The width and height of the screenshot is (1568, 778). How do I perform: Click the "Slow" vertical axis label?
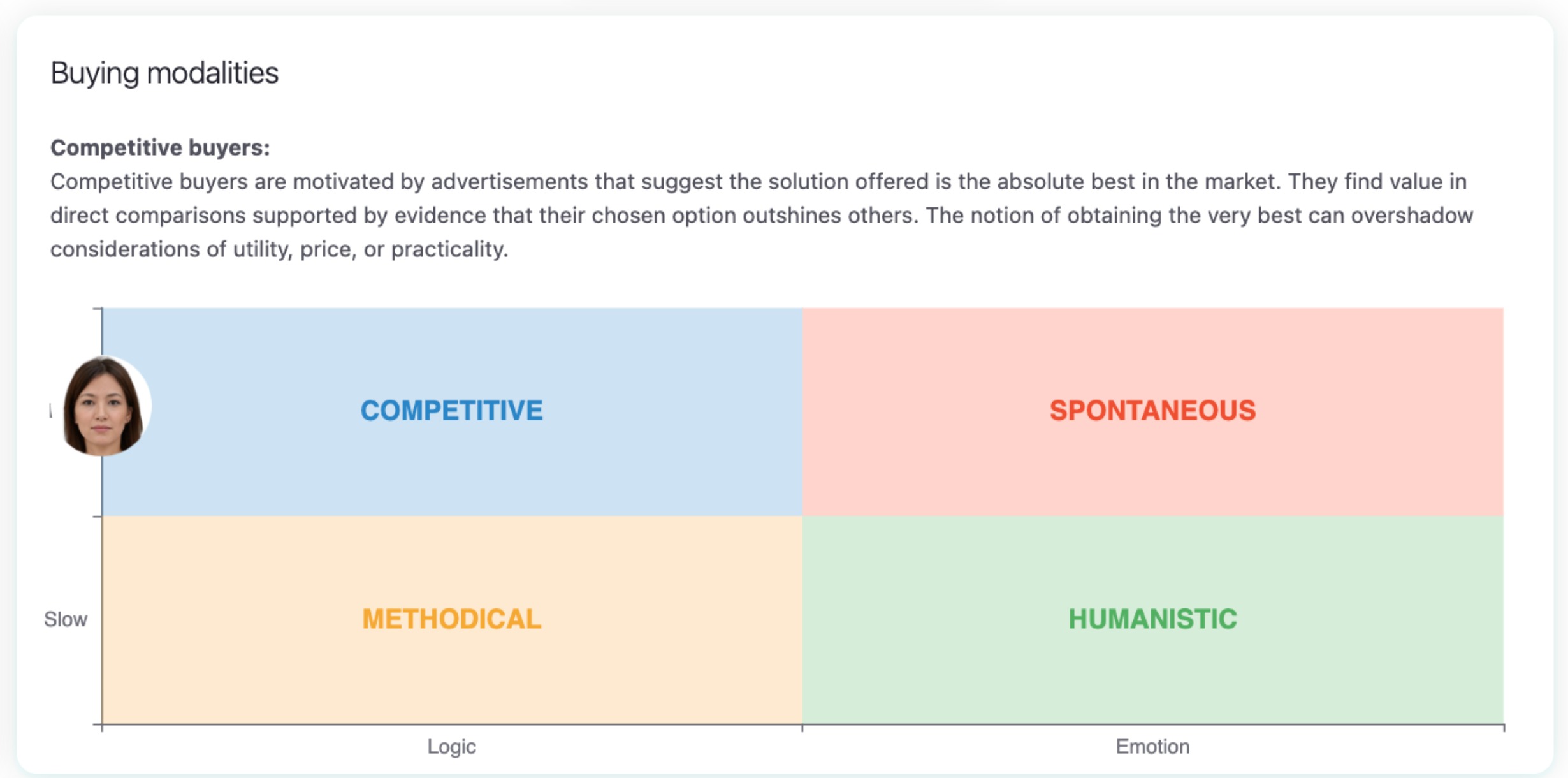65,619
